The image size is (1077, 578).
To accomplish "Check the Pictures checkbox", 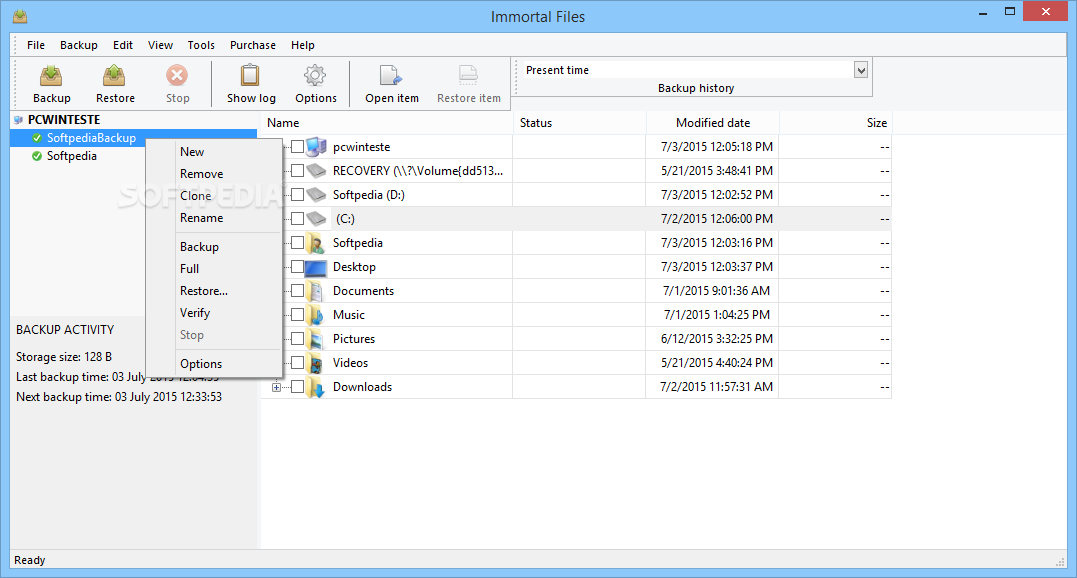I will click(297, 338).
